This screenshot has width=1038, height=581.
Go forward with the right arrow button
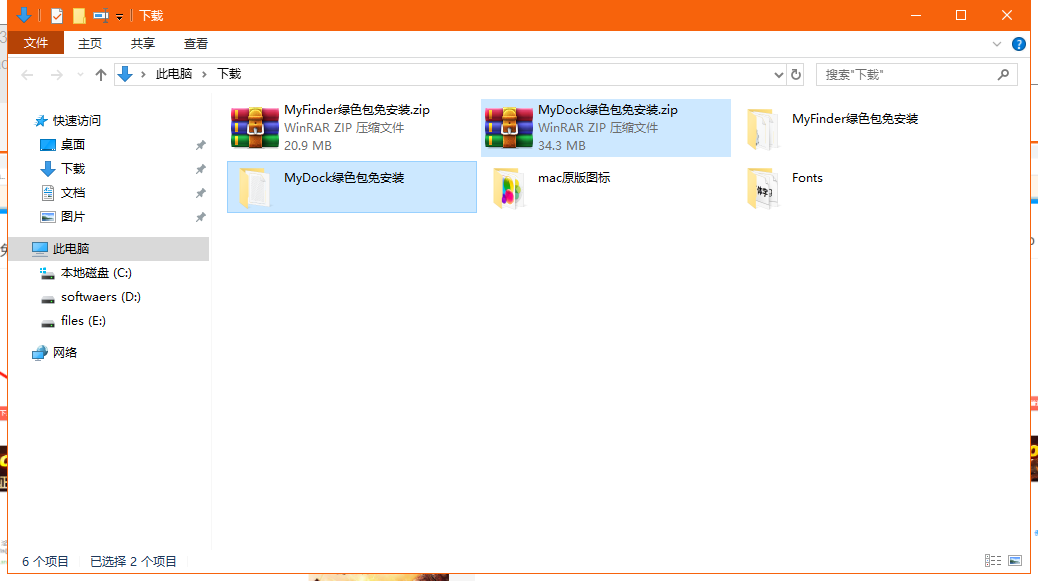pos(57,75)
